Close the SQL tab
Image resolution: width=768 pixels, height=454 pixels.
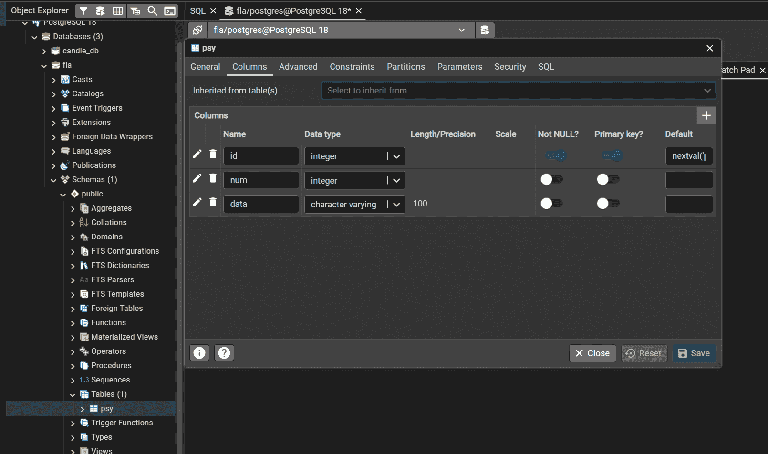213,10
